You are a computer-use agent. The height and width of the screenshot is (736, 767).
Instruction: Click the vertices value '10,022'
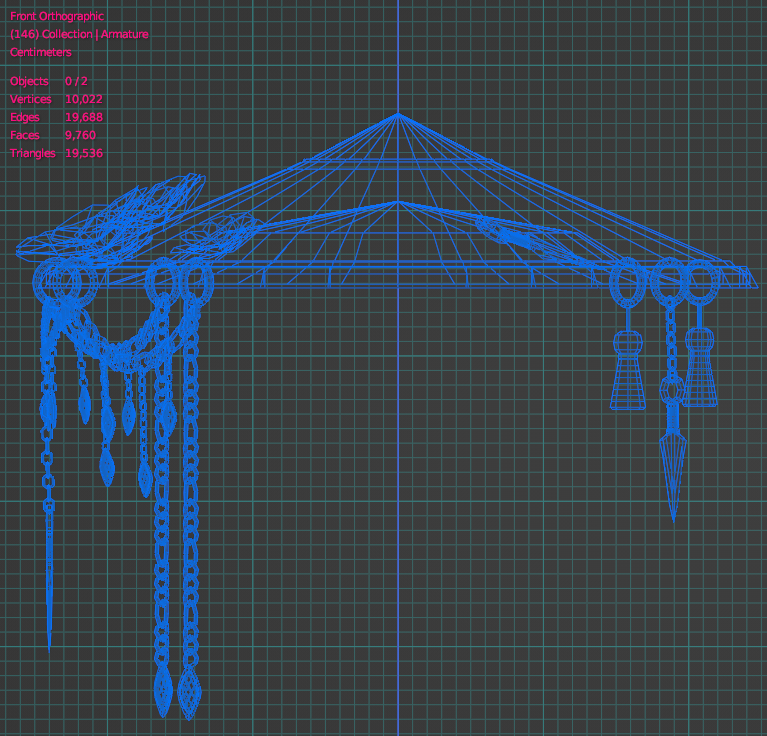[x=84, y=99]
